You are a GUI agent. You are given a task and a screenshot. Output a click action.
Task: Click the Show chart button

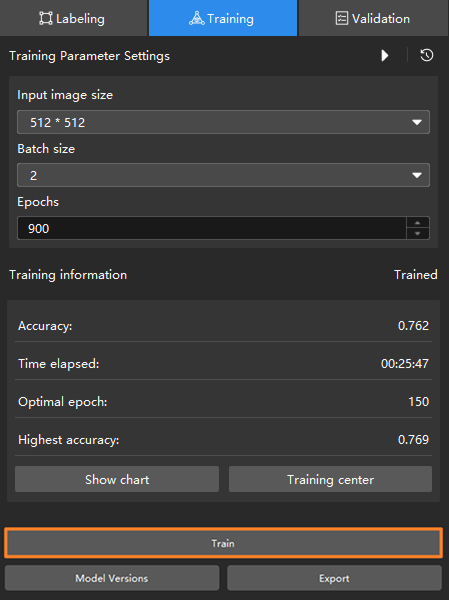(x=117, y=479)
